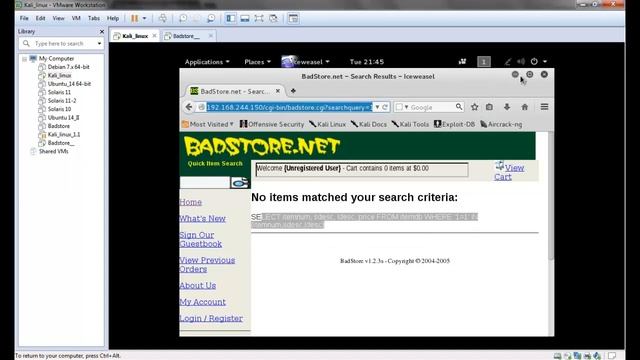Click the unity mode toolbar icon

273,18
